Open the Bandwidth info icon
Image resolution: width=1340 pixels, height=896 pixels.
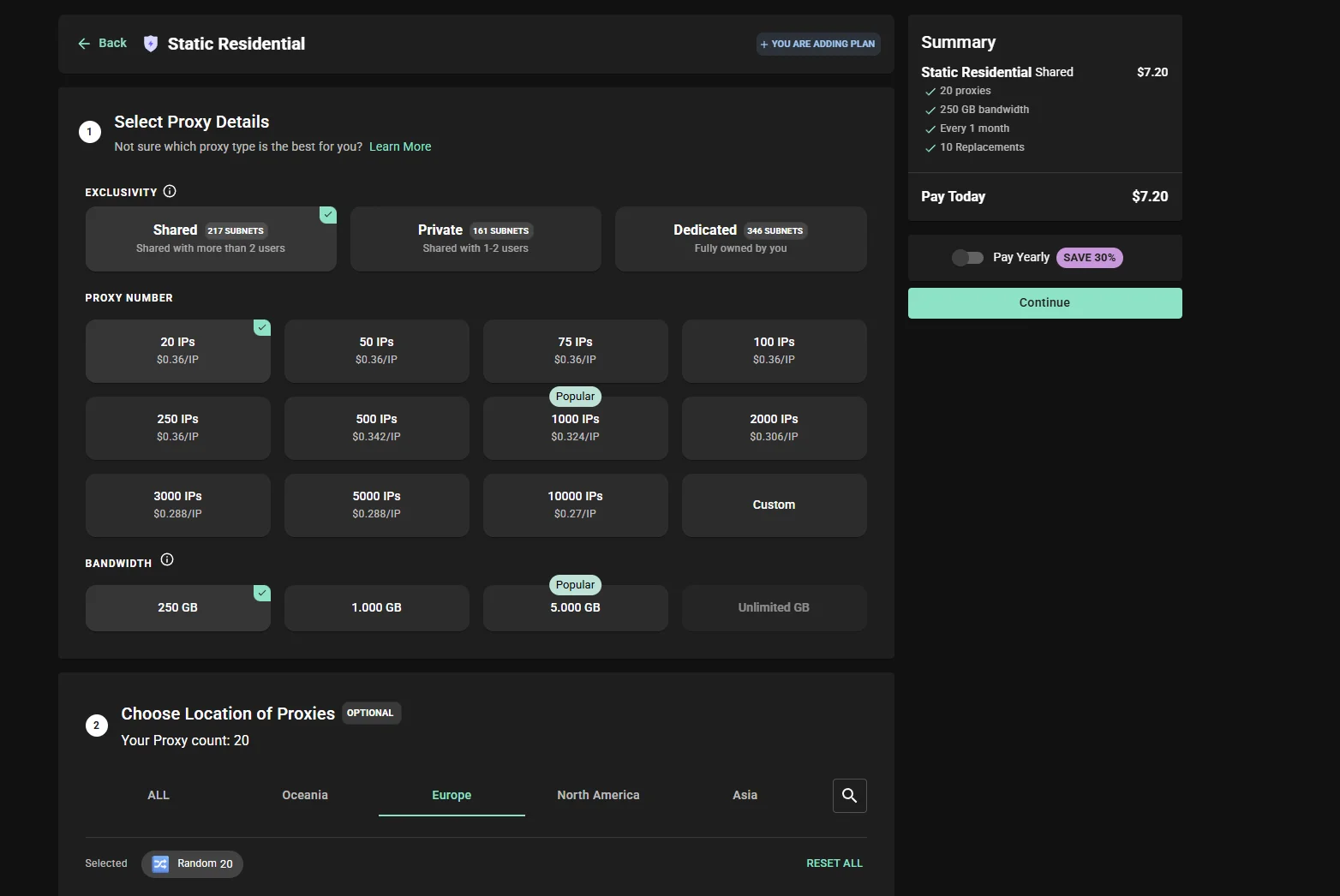point(167,560)
